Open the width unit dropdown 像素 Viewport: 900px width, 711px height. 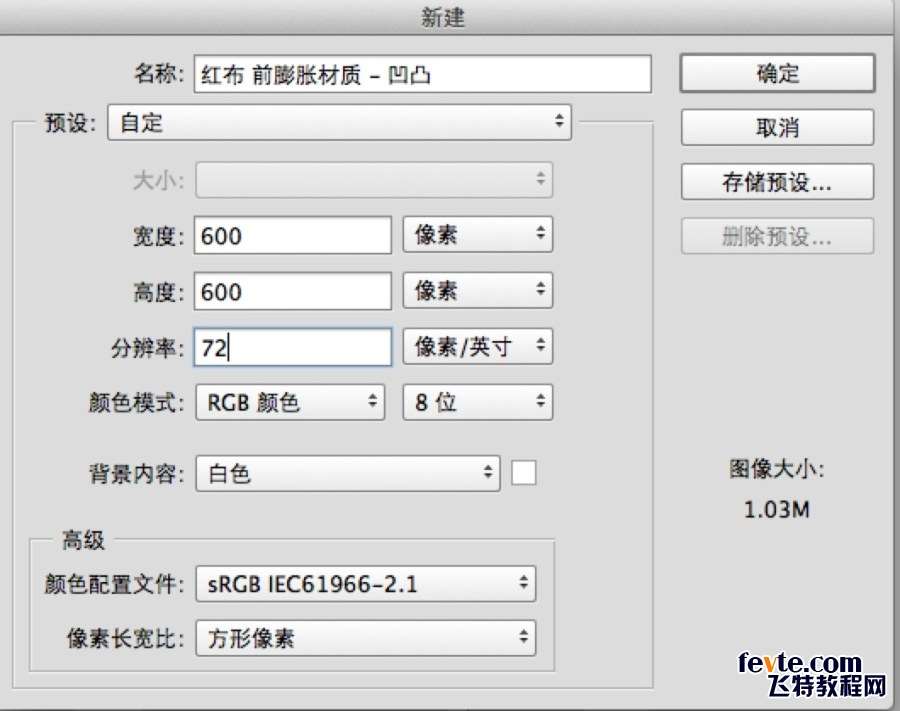tap(477, 236)
